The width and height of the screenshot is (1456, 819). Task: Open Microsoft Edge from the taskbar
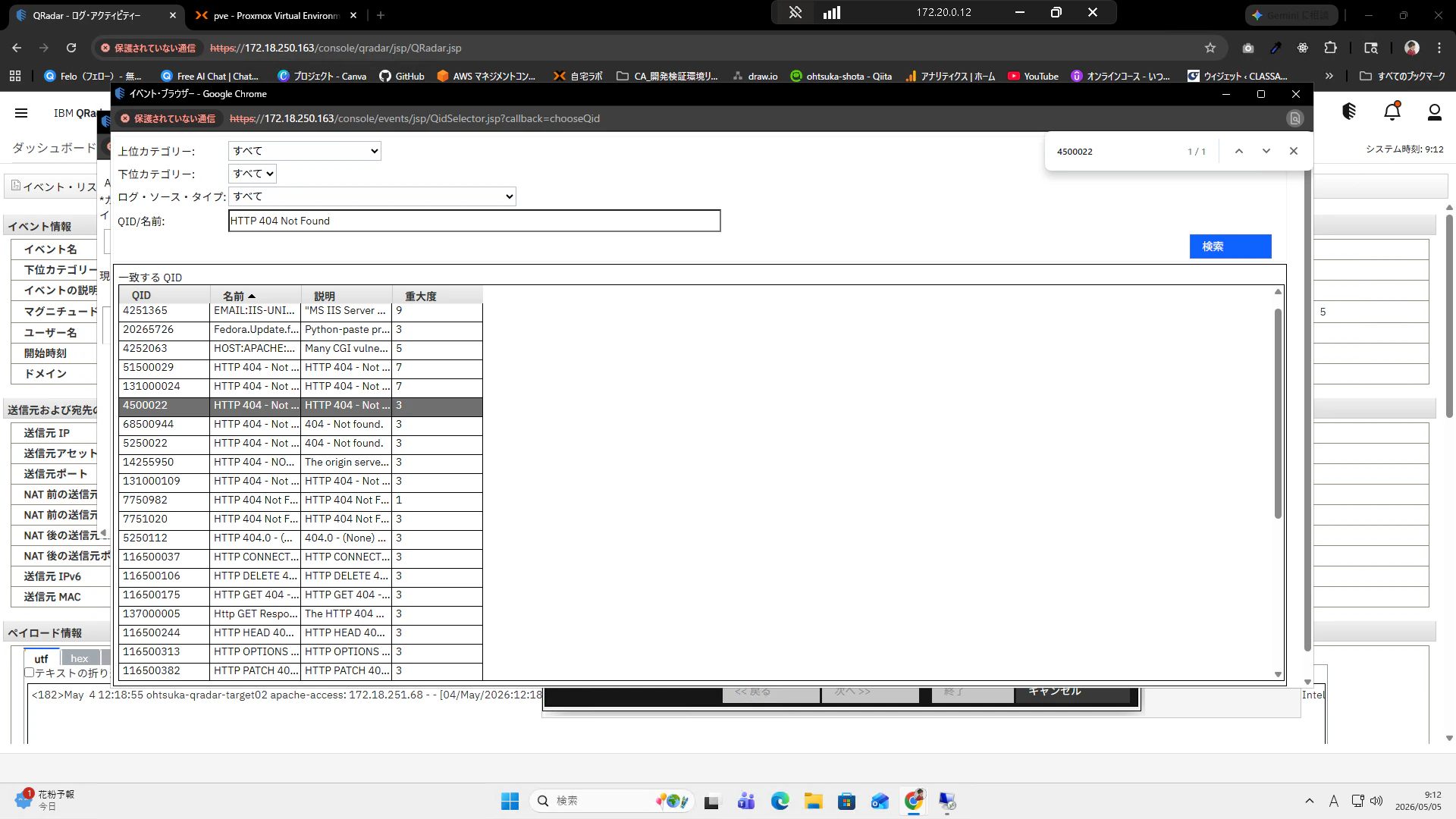click(780, 801)
